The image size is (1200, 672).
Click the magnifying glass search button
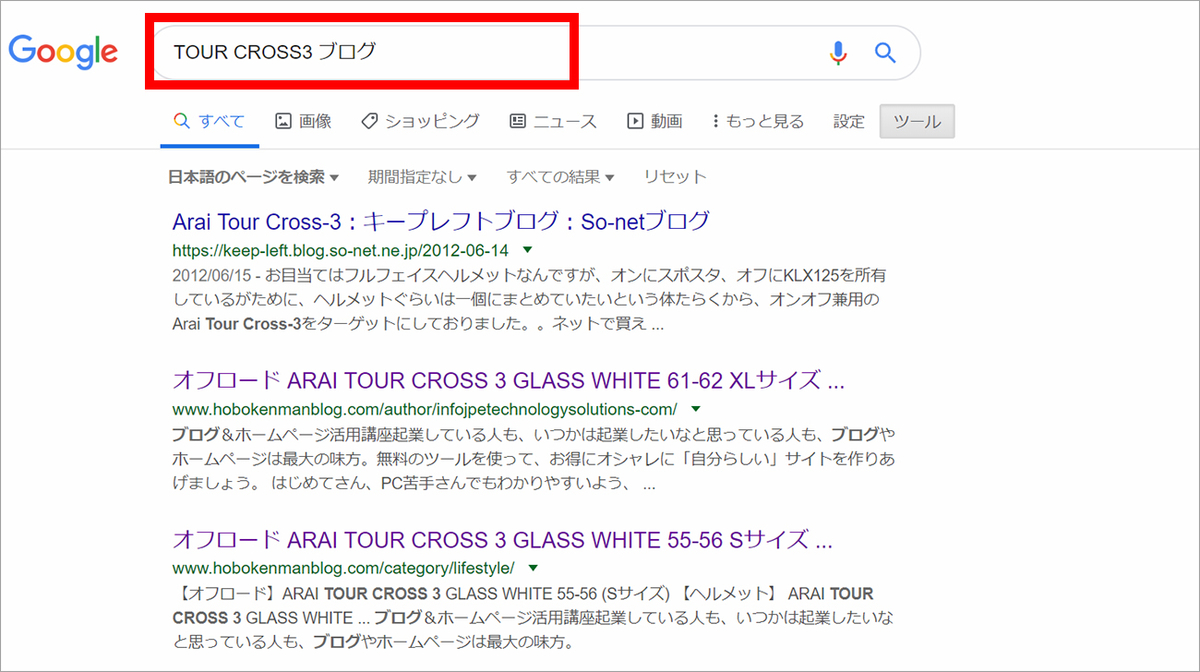[885, 52]
